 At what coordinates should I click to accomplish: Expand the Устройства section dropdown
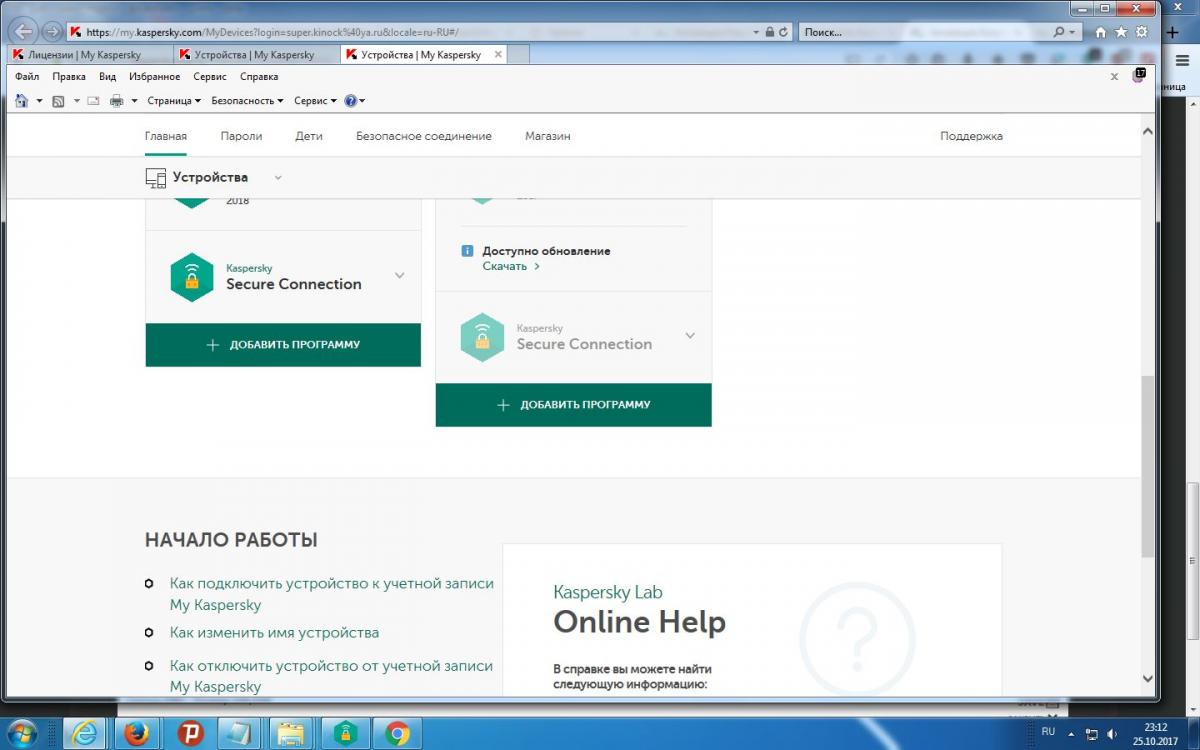point(278,178)
